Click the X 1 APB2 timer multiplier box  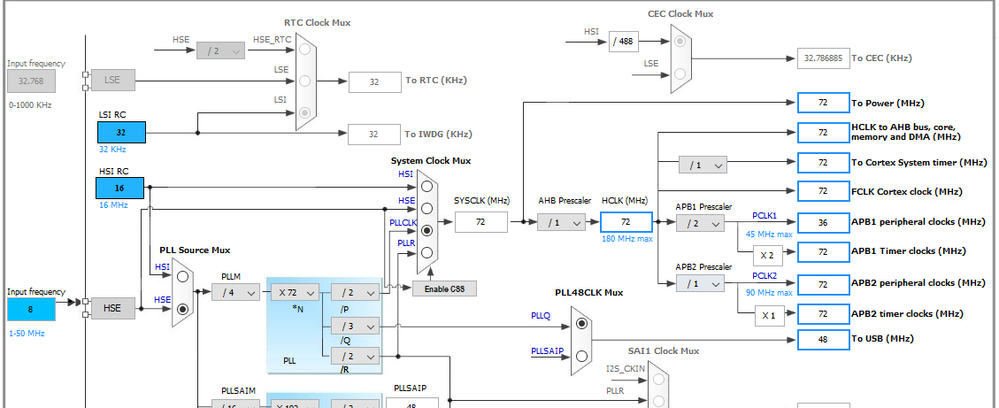point(770,316)
